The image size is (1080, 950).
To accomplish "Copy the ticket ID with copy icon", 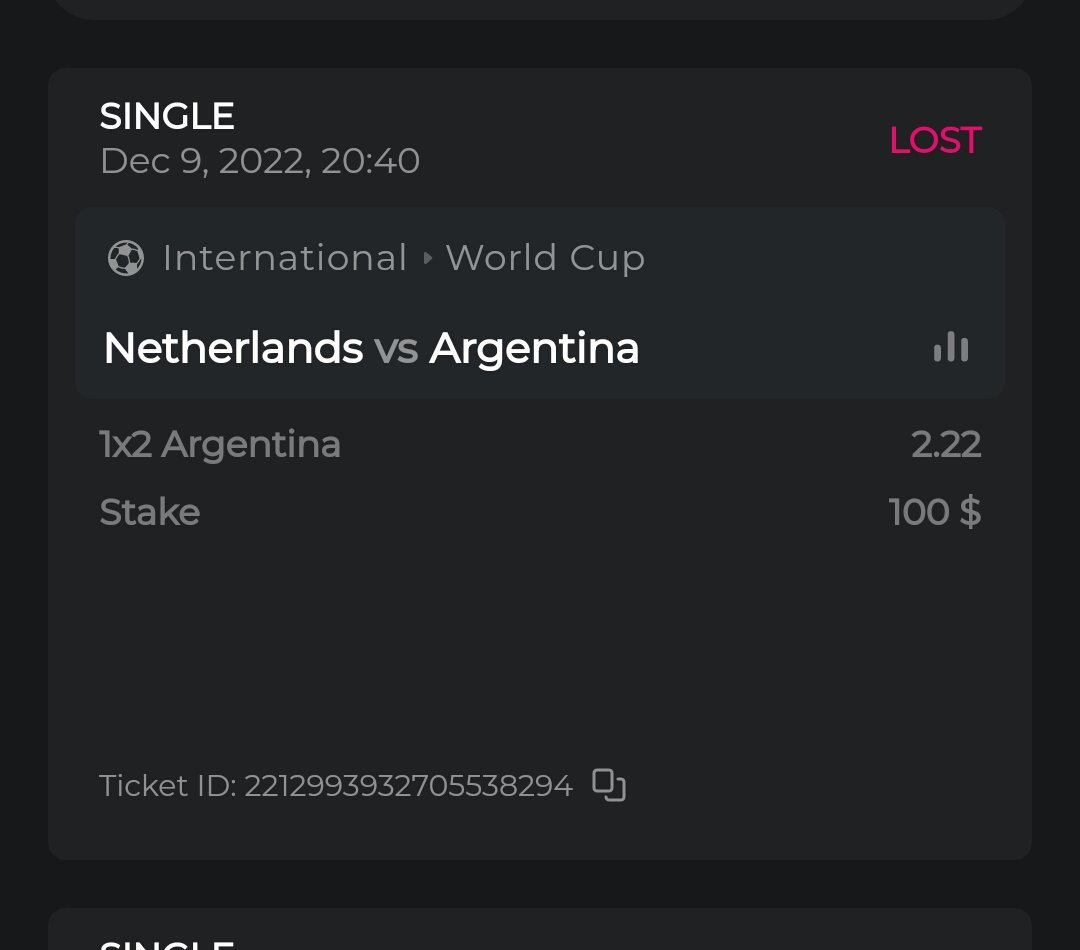I will [609, 785].
